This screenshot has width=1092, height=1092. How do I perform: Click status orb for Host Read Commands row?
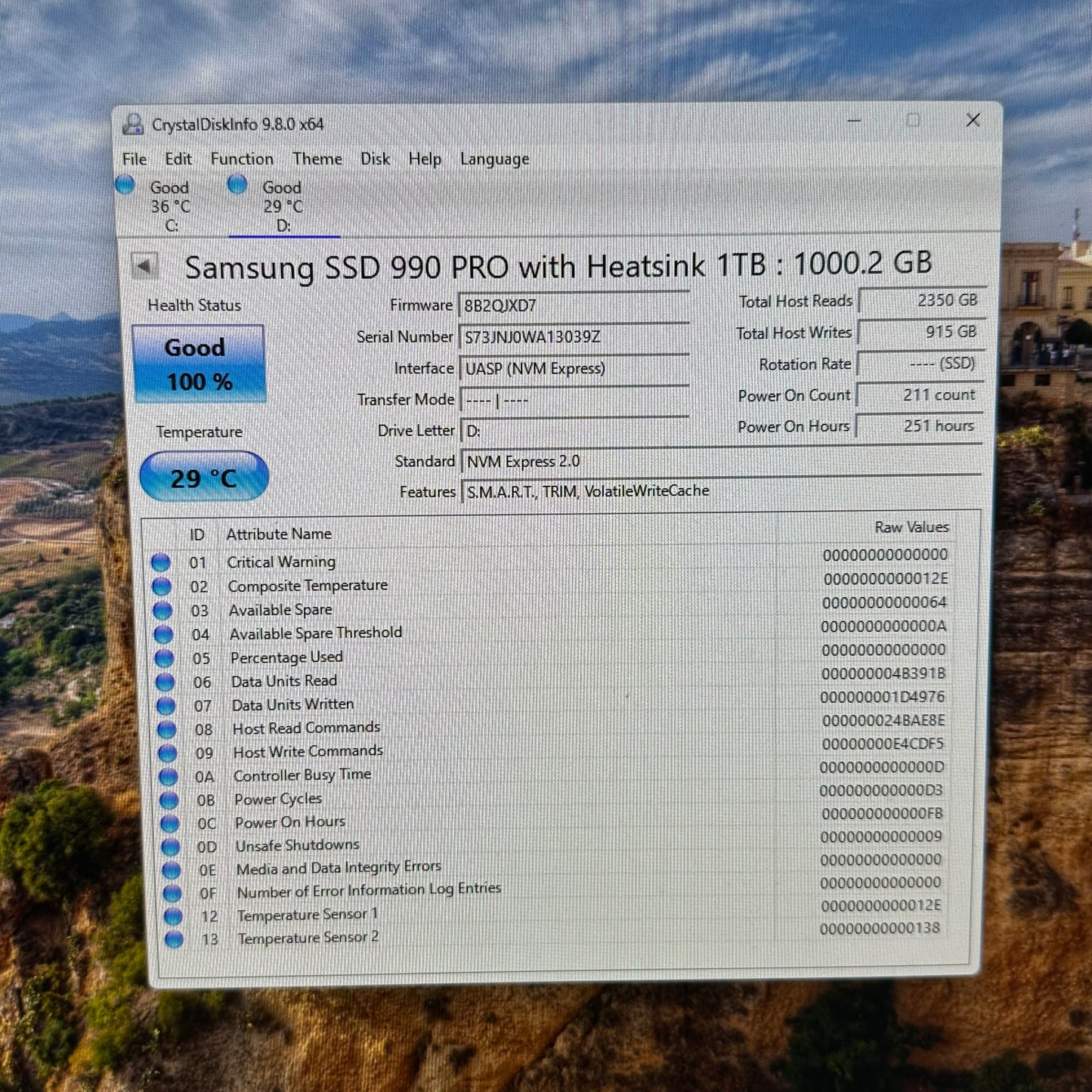click(167, 730)
